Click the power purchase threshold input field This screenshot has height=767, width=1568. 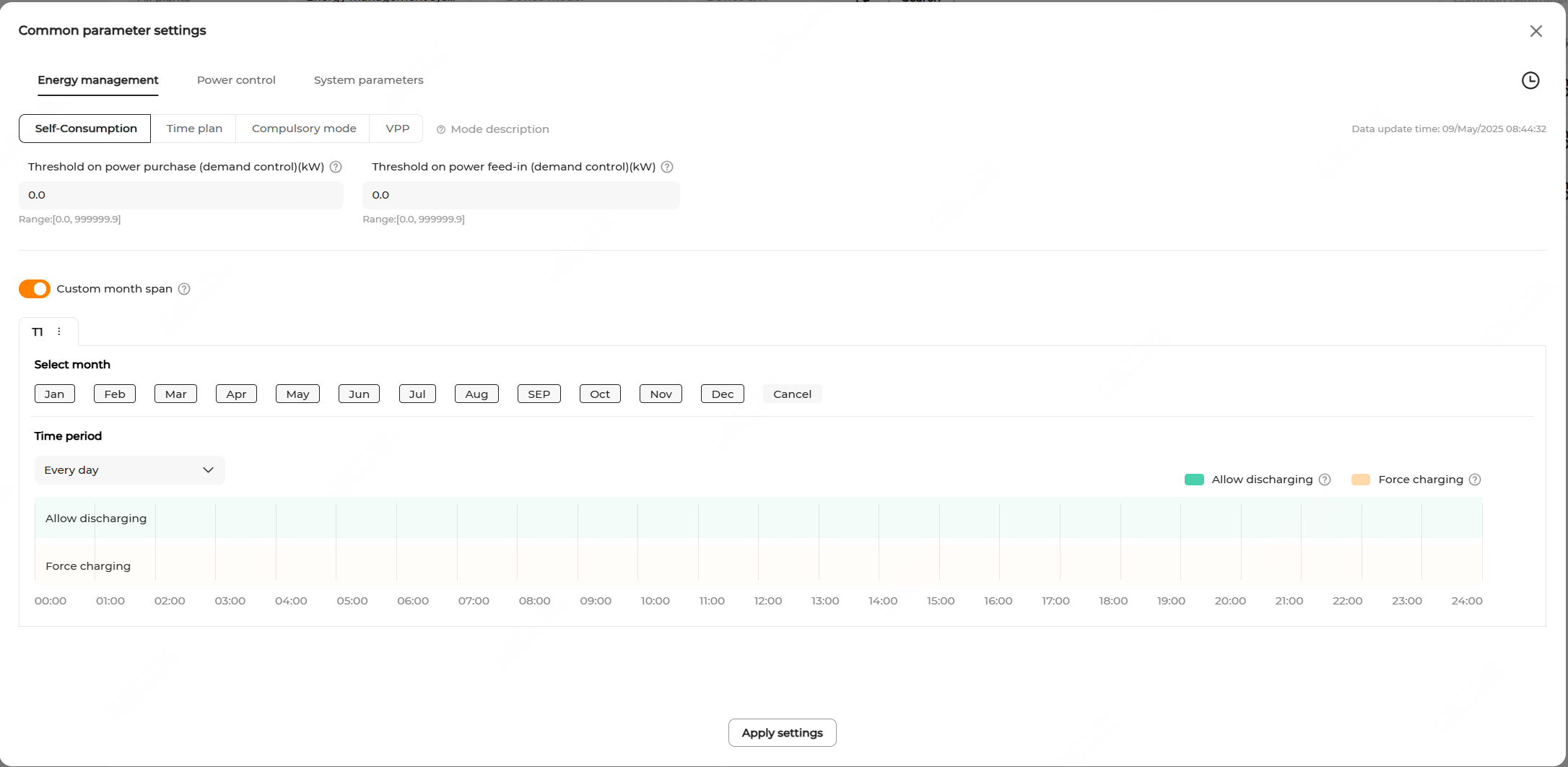[x=180, y=195]
